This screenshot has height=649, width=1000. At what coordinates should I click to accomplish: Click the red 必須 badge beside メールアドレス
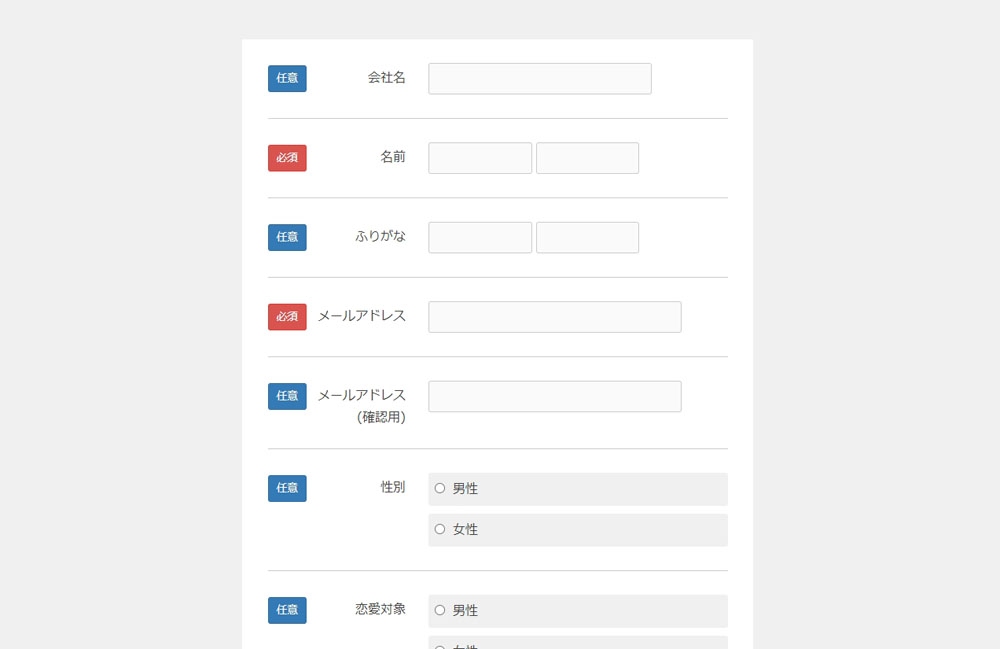287,317
